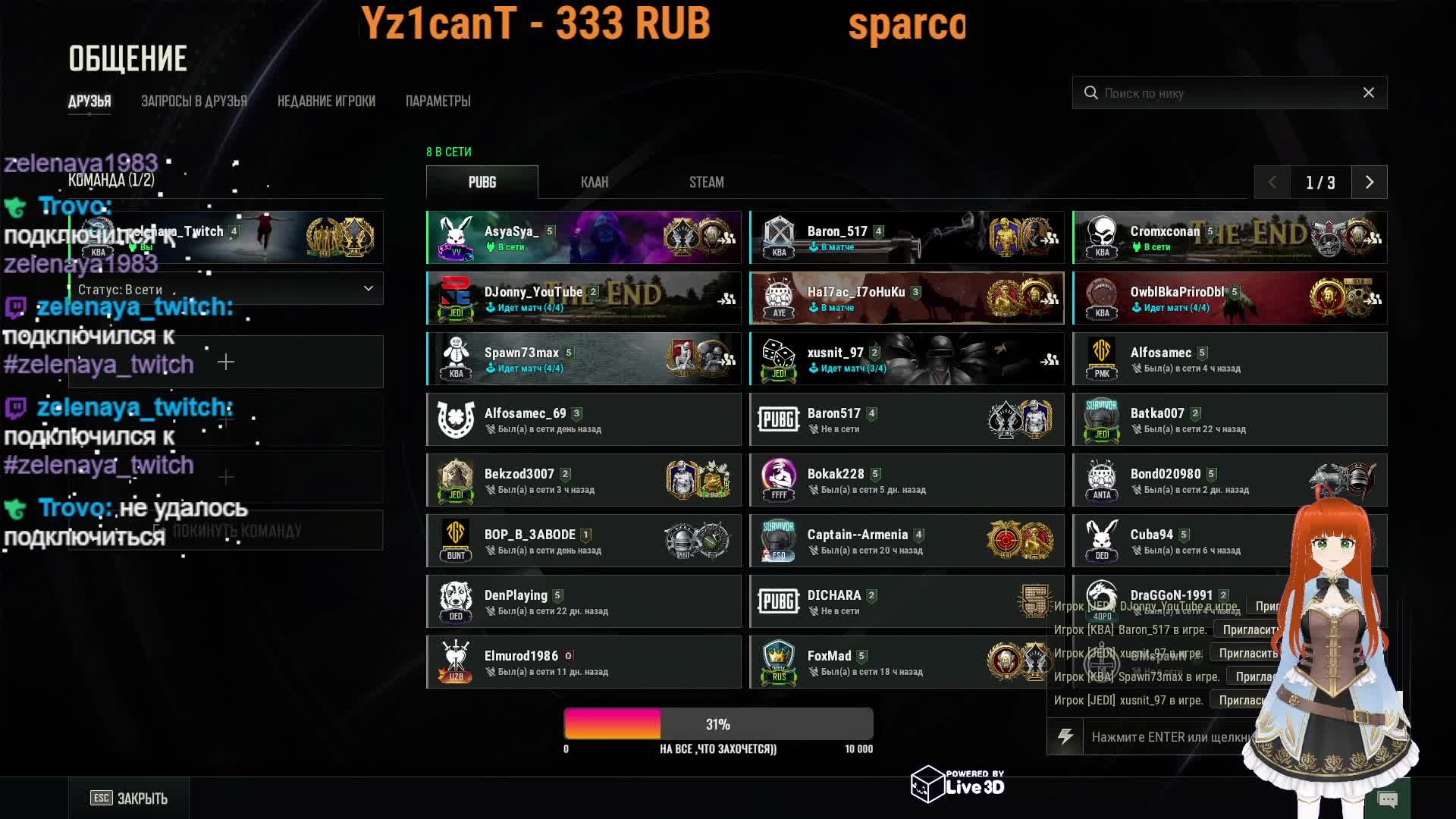Viewport: 1456px width, 819px height.
Task: Go to next friends page
Action: tap(1370, 182)
